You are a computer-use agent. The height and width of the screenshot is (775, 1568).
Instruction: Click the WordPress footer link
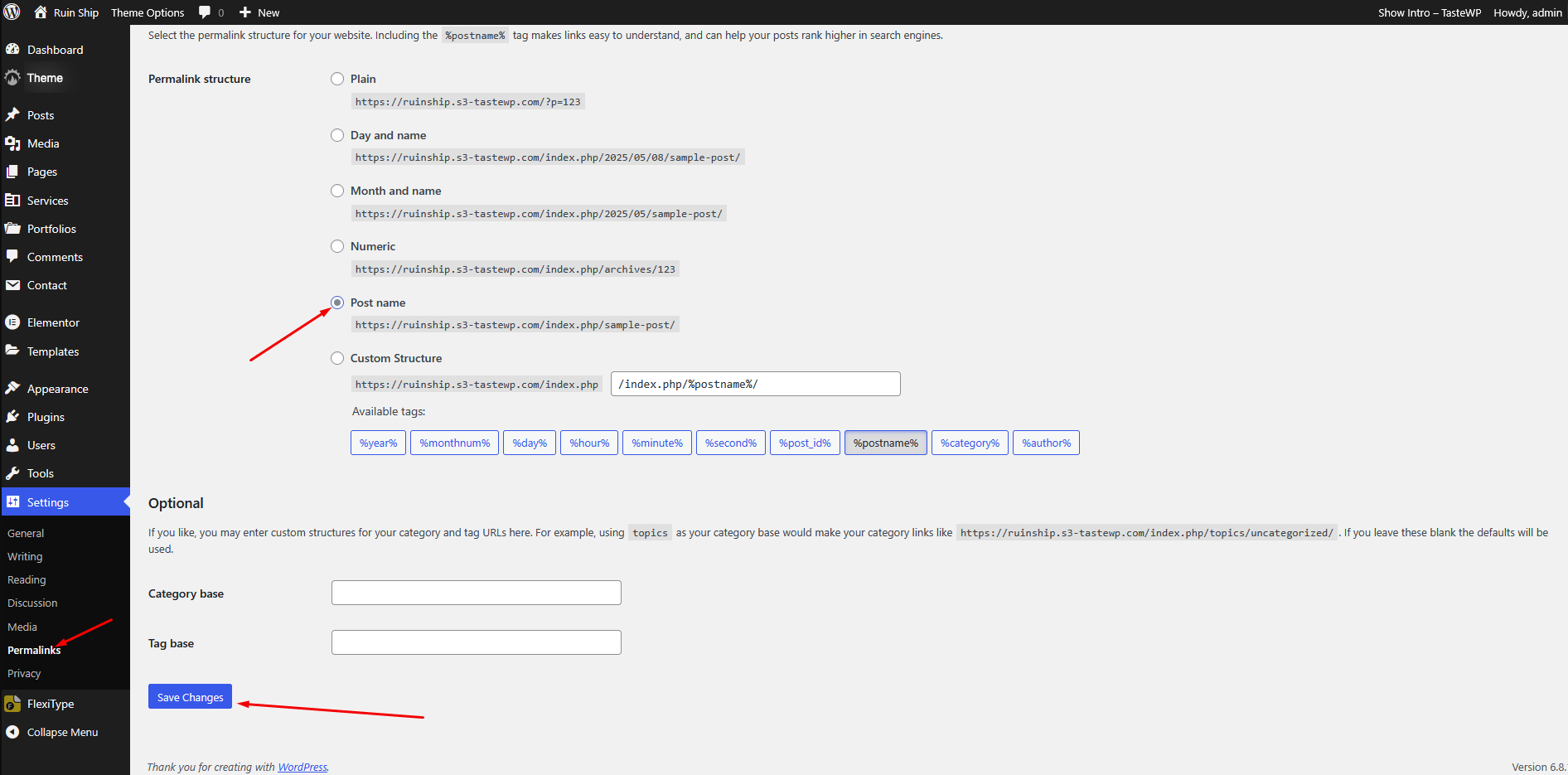pyautogui.click(x=302, y=767)
